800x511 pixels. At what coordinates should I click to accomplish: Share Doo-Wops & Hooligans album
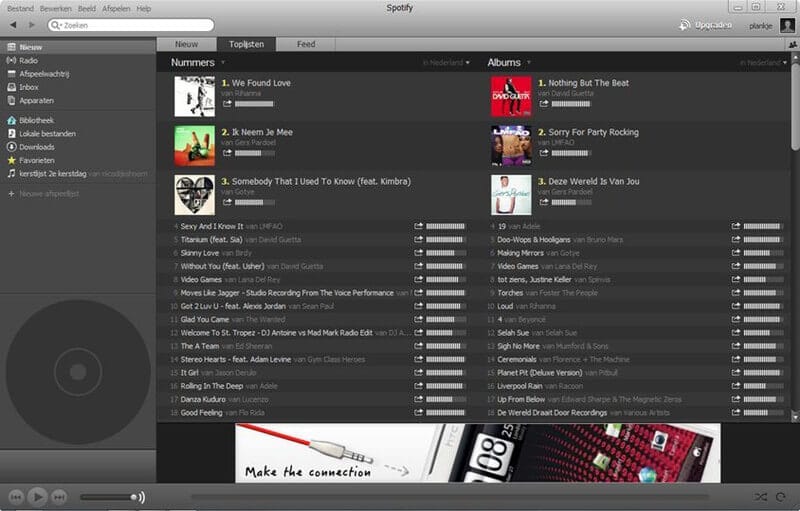(736, 239)
